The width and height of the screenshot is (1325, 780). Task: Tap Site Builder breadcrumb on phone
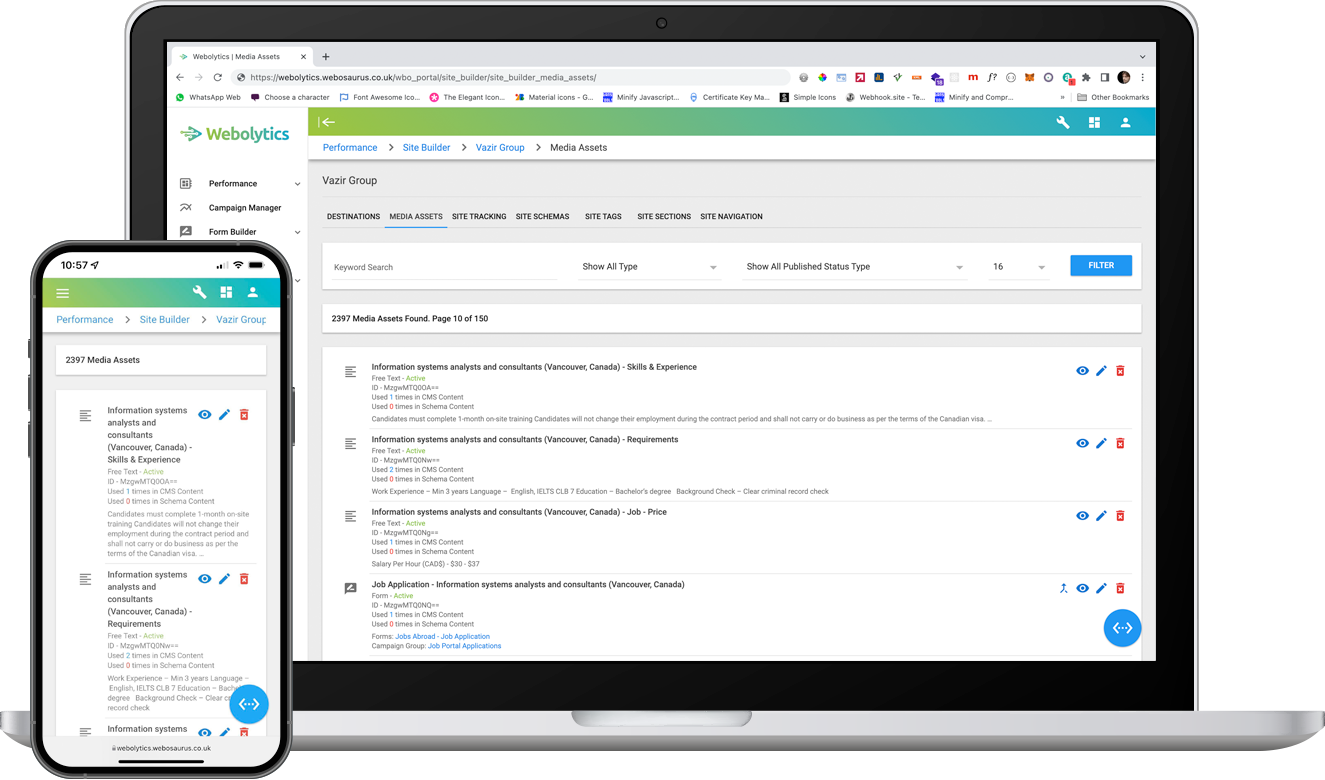pos(164,320)
